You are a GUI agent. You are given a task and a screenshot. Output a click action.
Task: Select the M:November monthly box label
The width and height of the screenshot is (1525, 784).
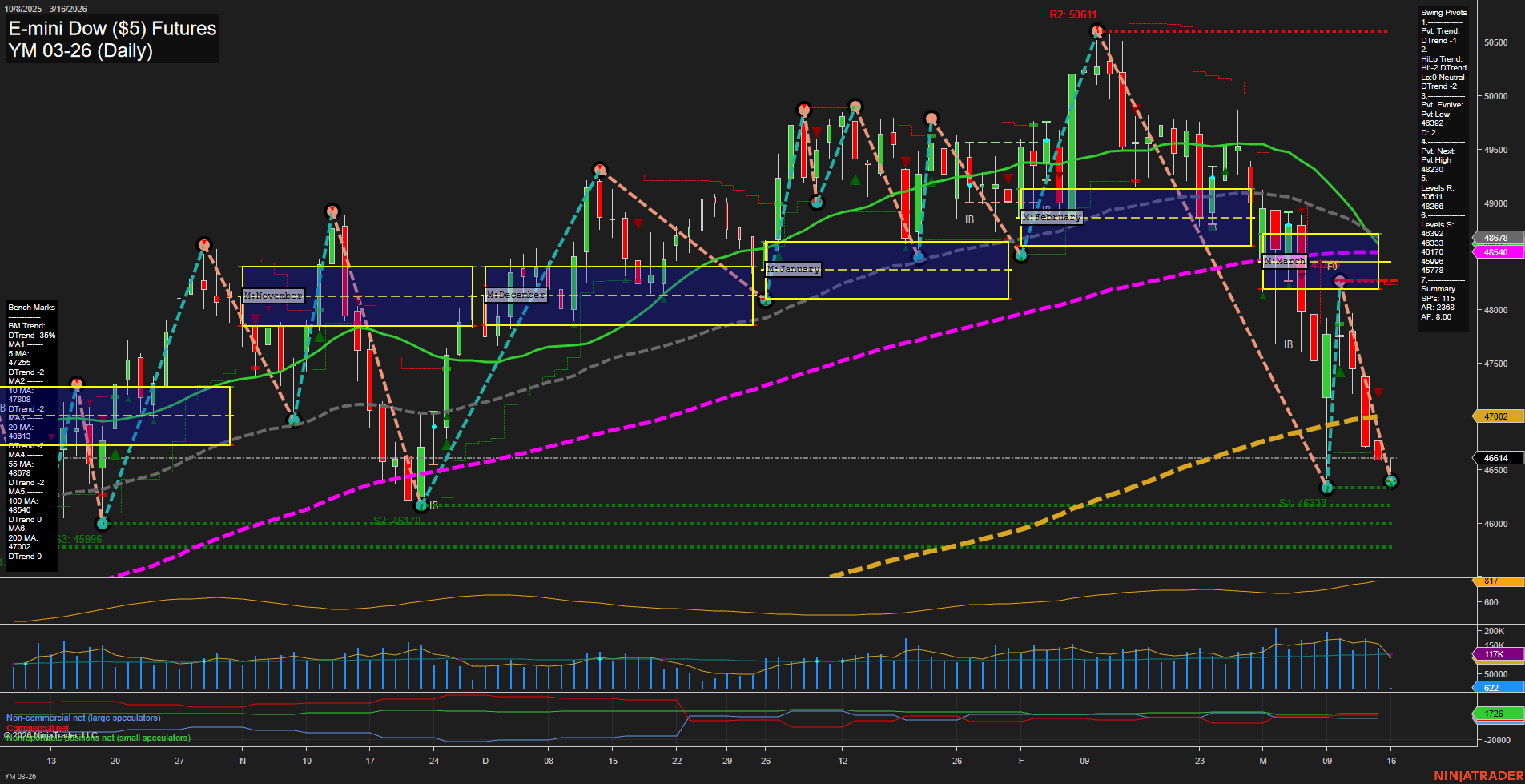274,296
